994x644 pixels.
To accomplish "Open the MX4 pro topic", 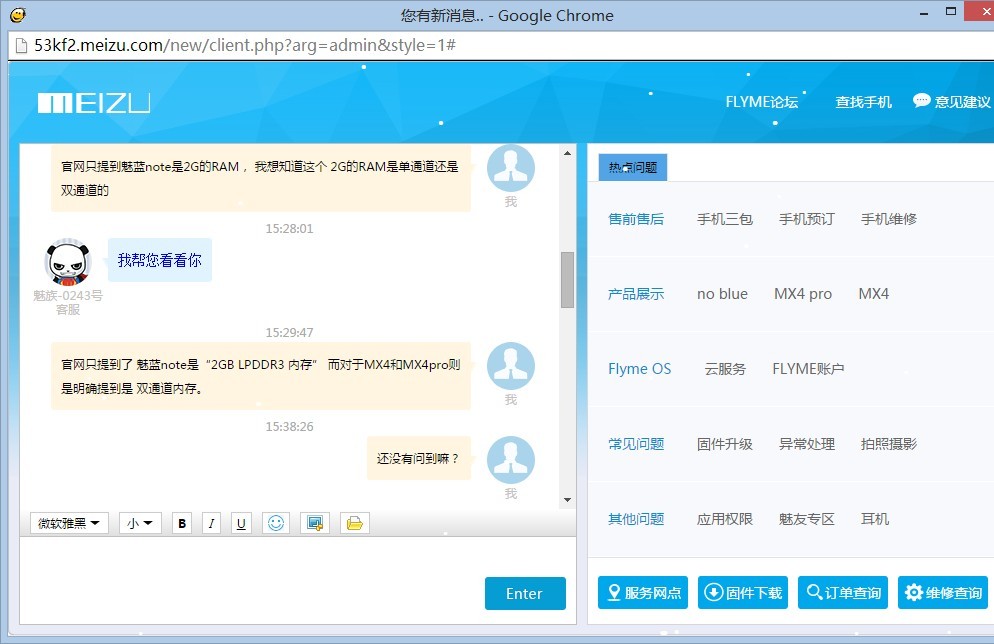I will pos(803,294).
